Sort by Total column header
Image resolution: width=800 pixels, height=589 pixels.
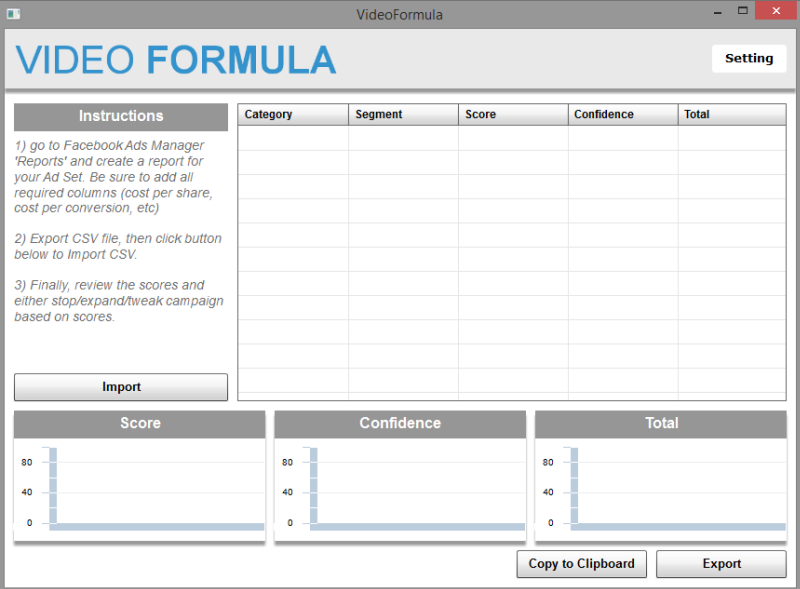pyautogui.click(x=732, y=114)
